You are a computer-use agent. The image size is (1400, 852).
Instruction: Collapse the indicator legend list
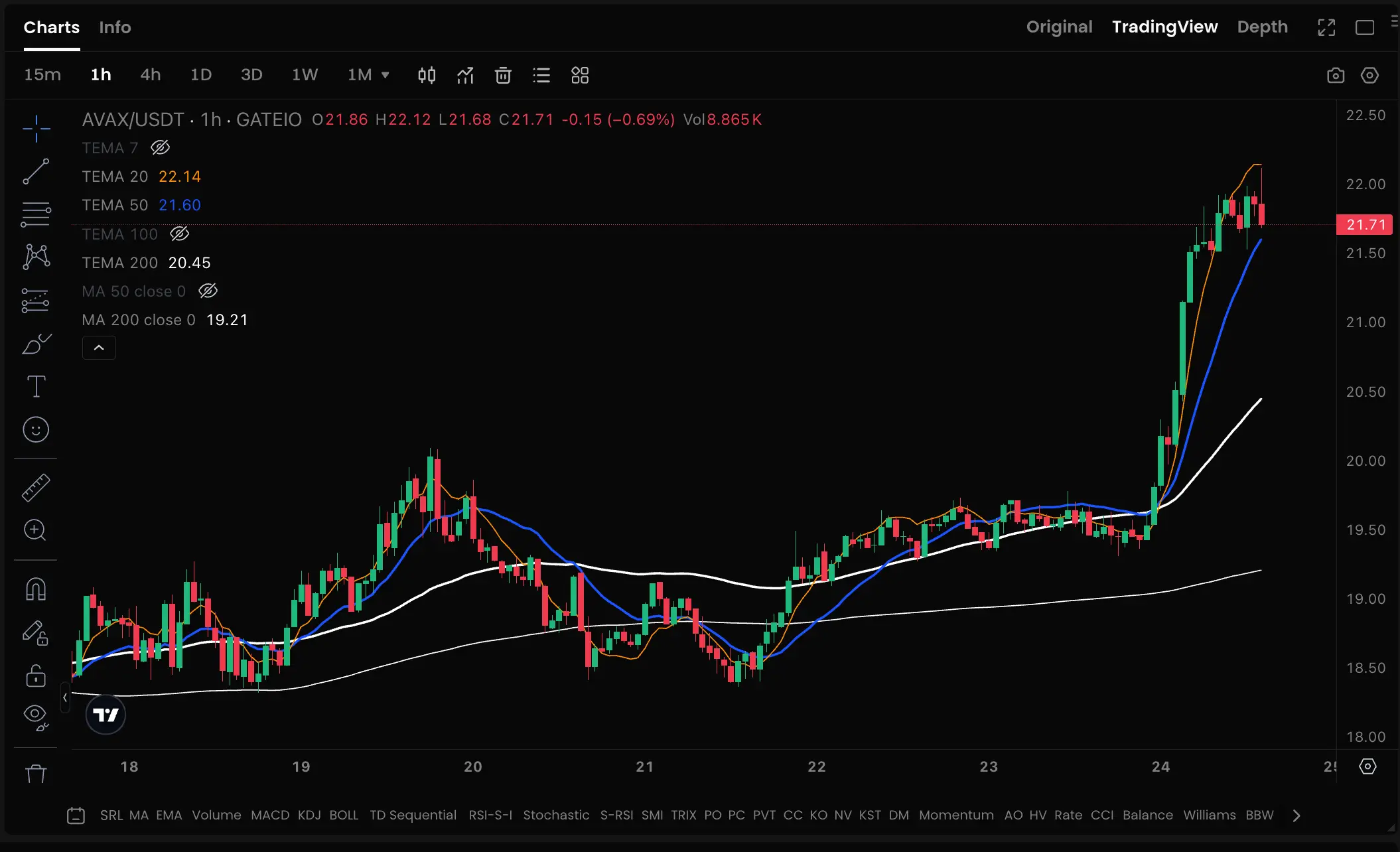pyautogui.click(x=99, y=348)
